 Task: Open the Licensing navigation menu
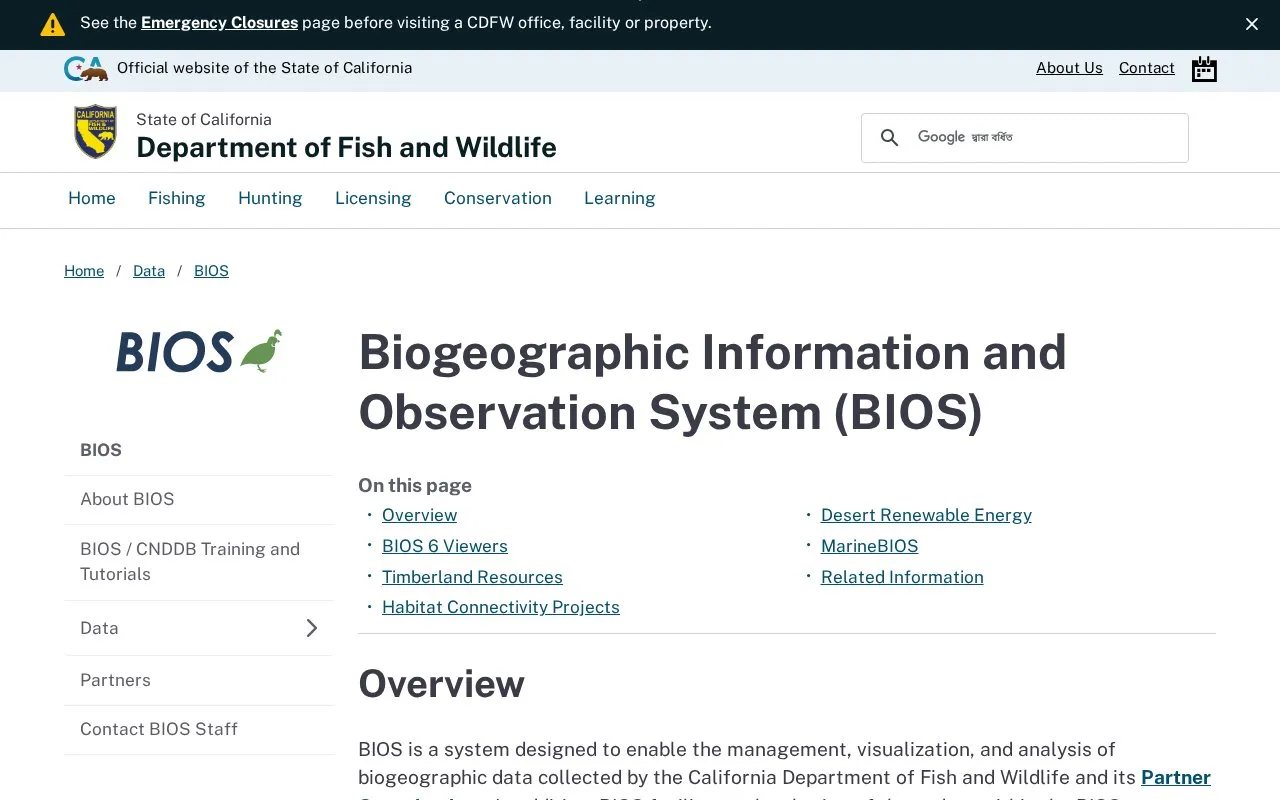[373, 198]
